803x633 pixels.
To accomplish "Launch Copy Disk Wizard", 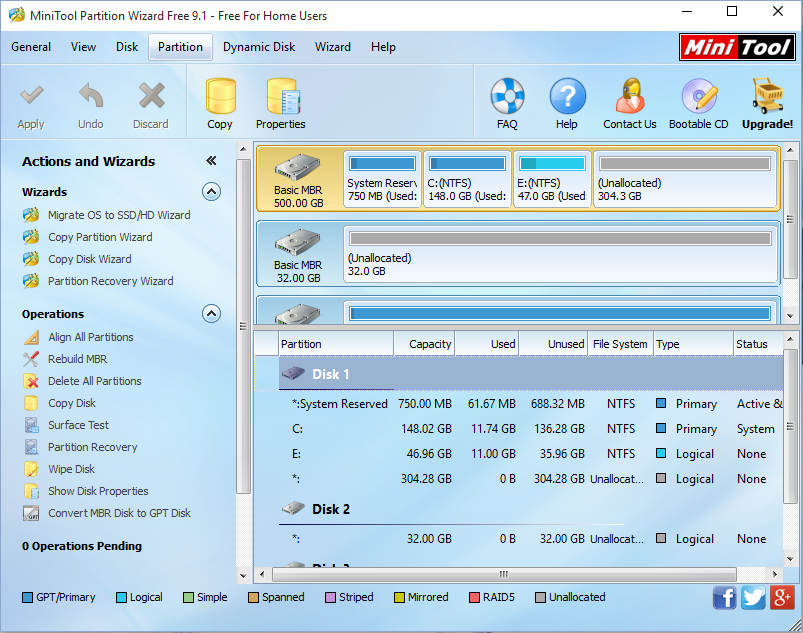I will tap(90, 259).
